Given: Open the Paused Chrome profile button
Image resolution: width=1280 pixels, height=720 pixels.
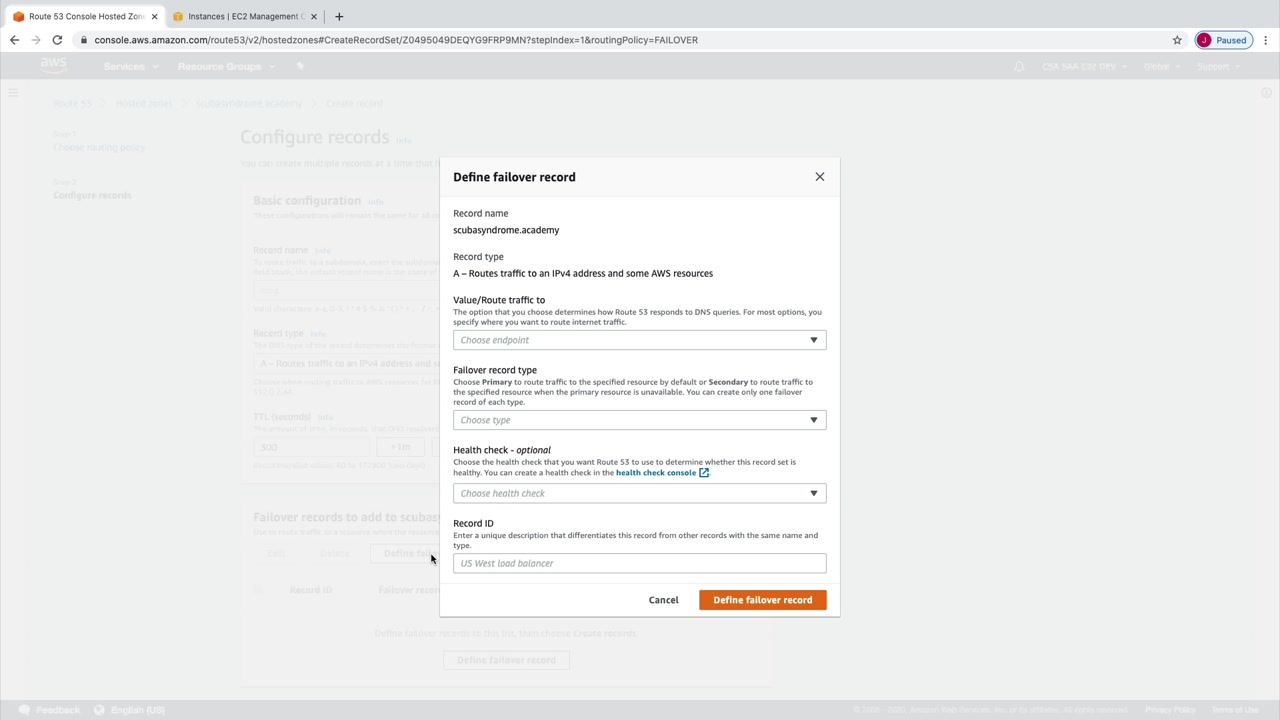Looking at the screenshot, I should [x=1222, y=40].
